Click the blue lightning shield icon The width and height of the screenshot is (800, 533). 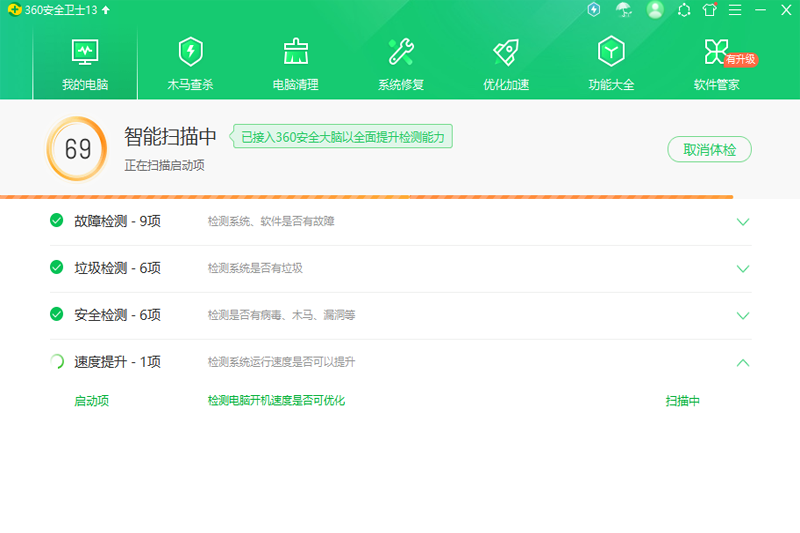coord(594,10)
